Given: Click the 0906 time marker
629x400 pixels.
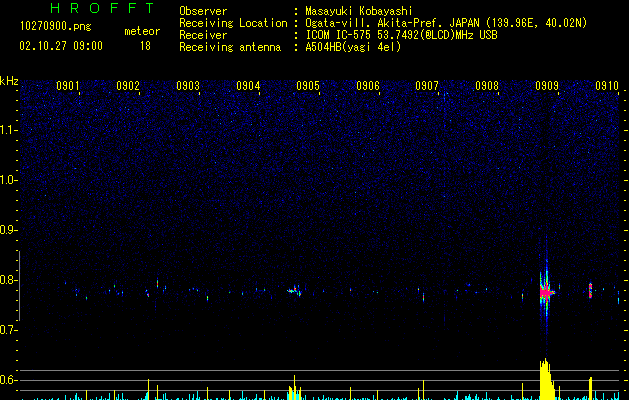Looking at the screenshot, I should coord(368,86).
